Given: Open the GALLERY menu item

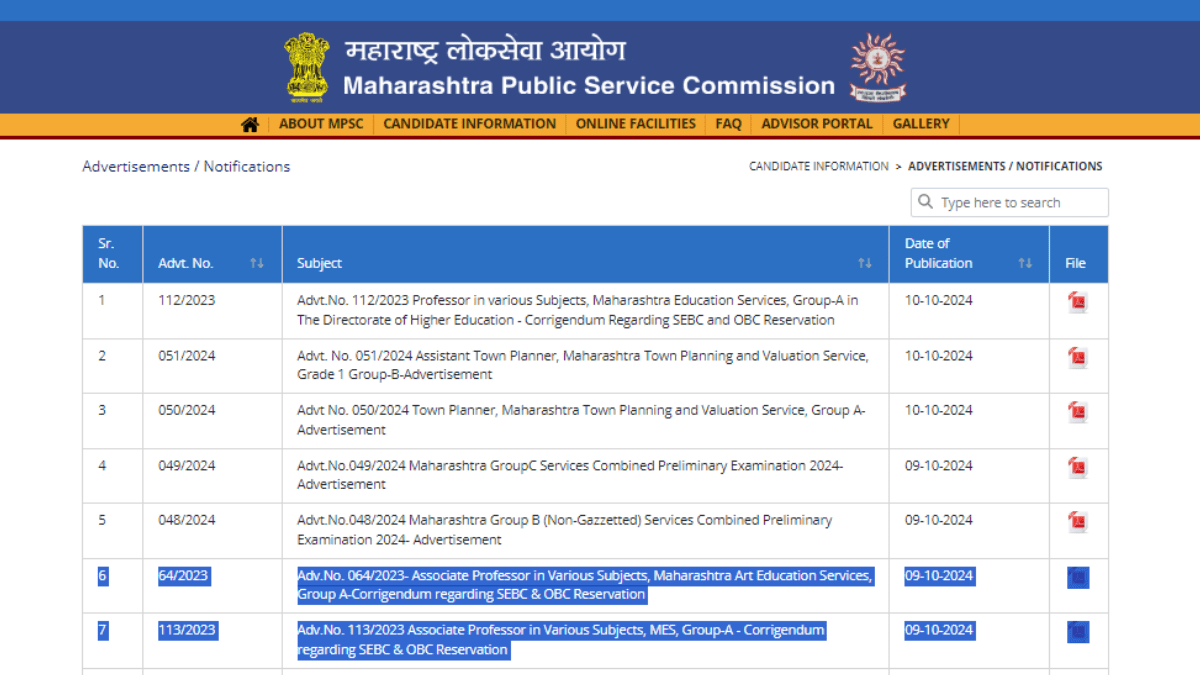Looking at the screenshot, I should 921,124.
